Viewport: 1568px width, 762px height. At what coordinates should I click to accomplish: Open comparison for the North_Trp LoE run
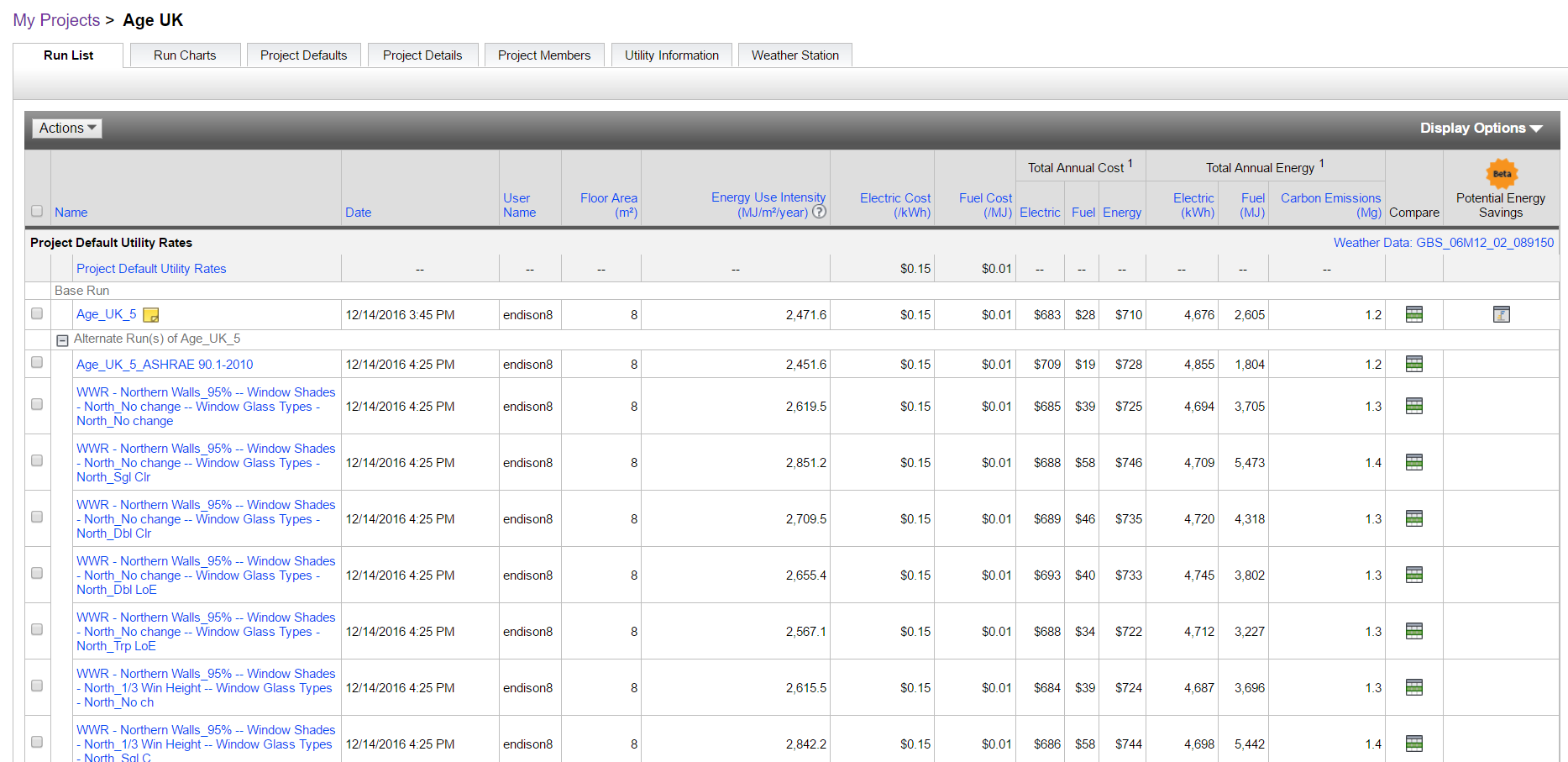(x=1414, y=631)
